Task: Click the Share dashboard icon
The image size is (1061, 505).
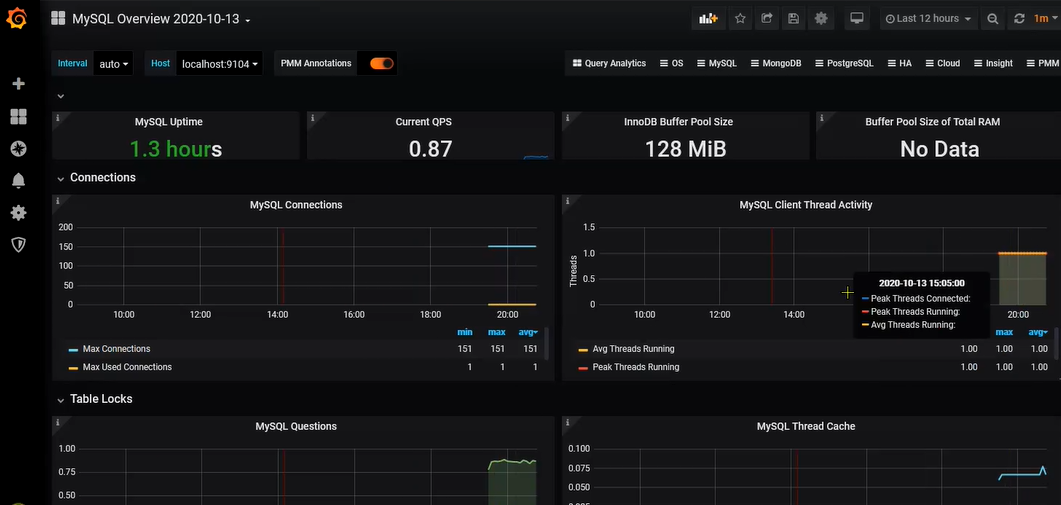Action: 767,18
